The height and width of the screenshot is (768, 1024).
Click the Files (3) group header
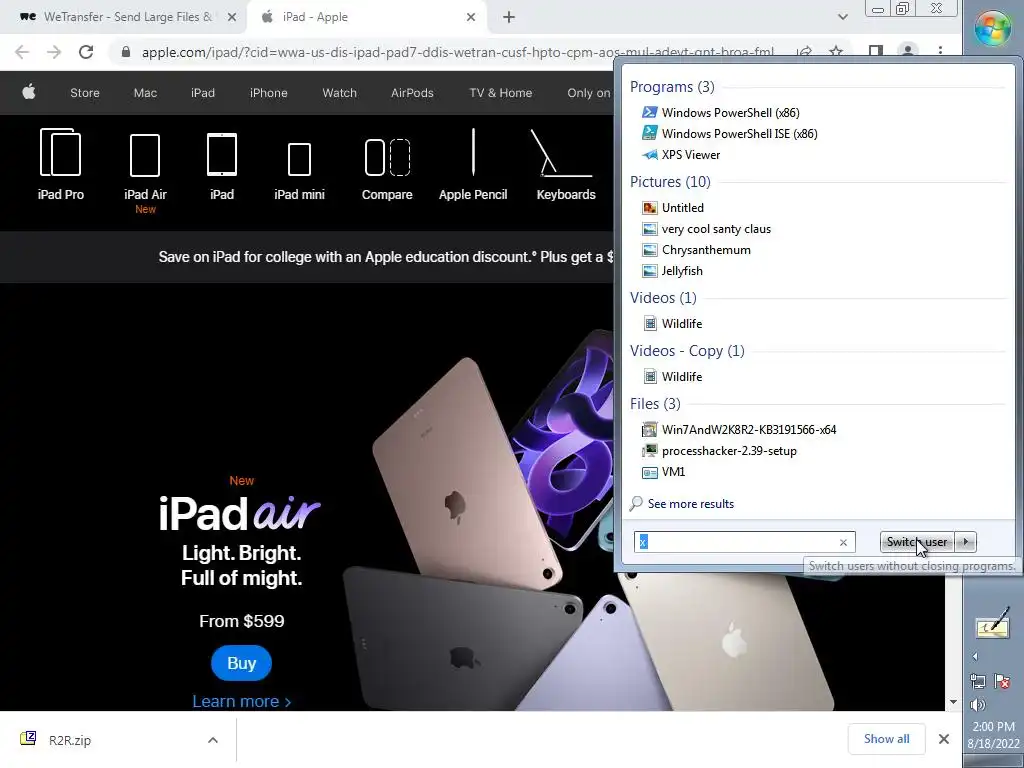[655, 404]
